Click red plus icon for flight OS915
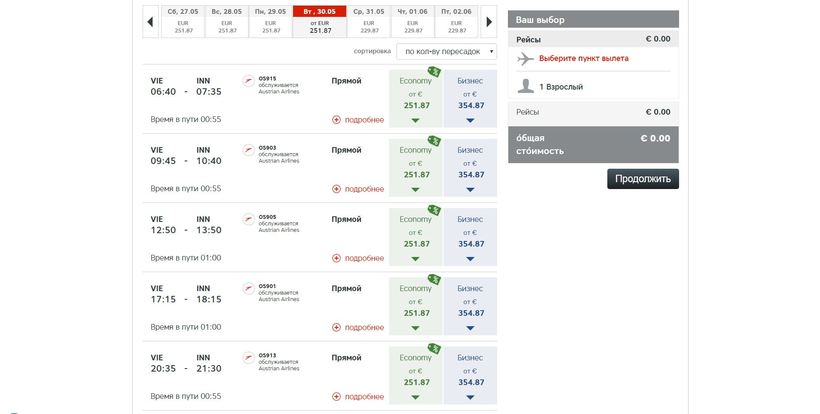The image size is (820, 414). (337, 120)
